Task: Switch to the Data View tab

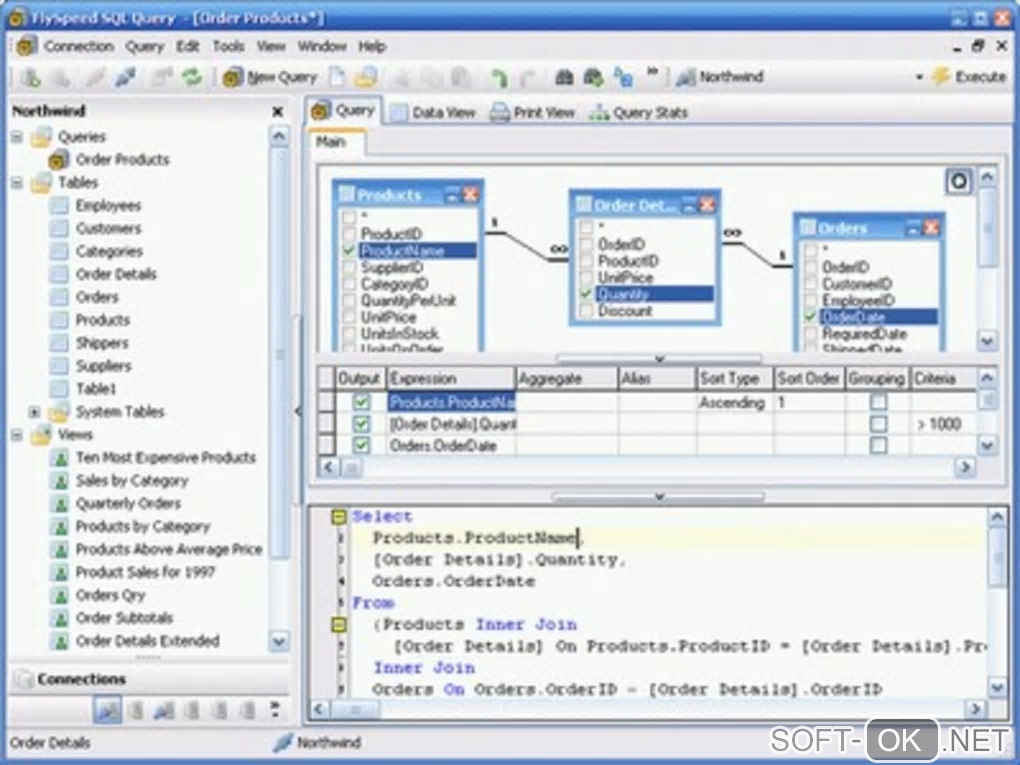Action: (x=433, y=113)
